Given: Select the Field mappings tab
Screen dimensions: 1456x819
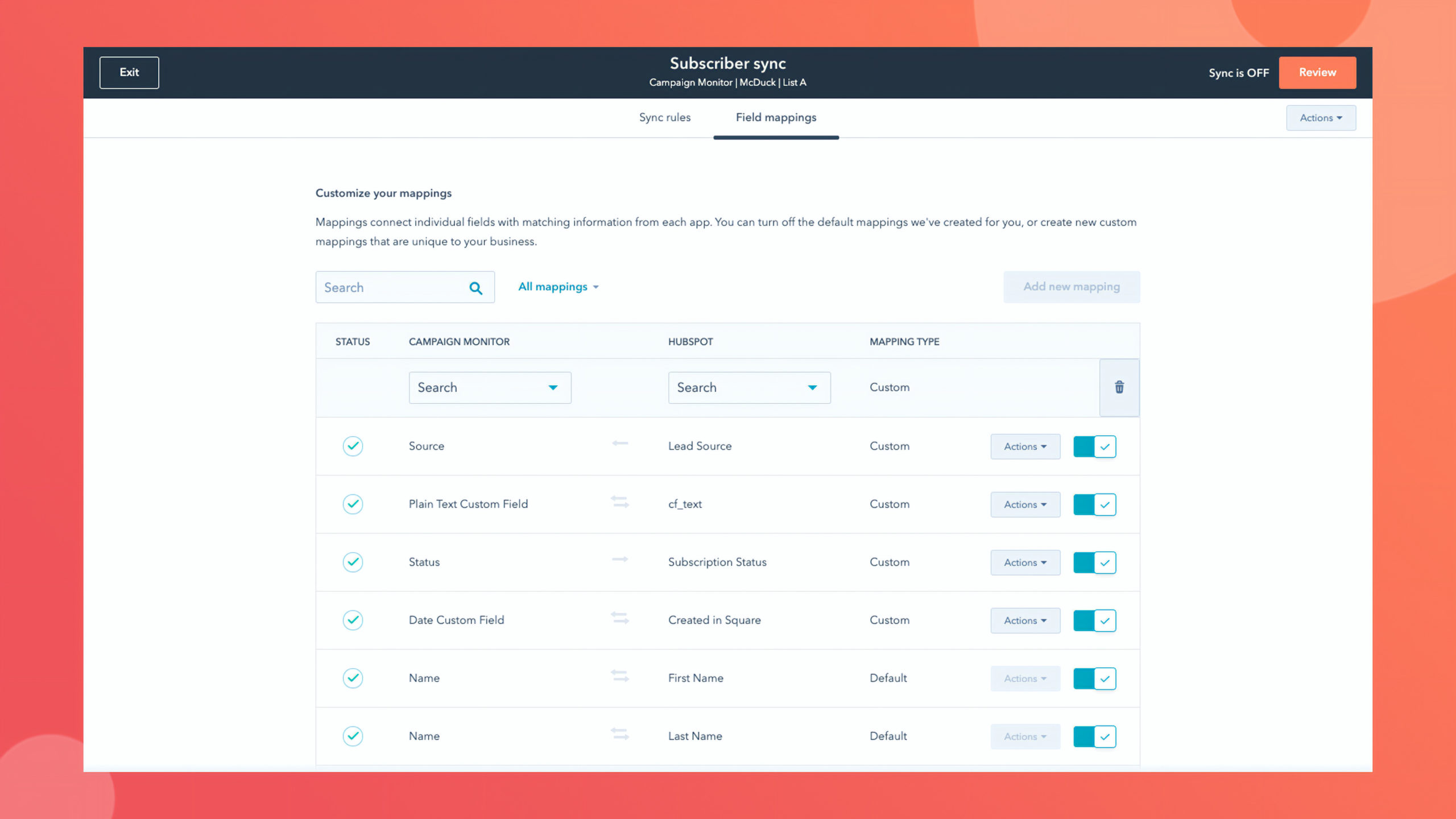Looking at the screenshot, I should coord(776,117).
